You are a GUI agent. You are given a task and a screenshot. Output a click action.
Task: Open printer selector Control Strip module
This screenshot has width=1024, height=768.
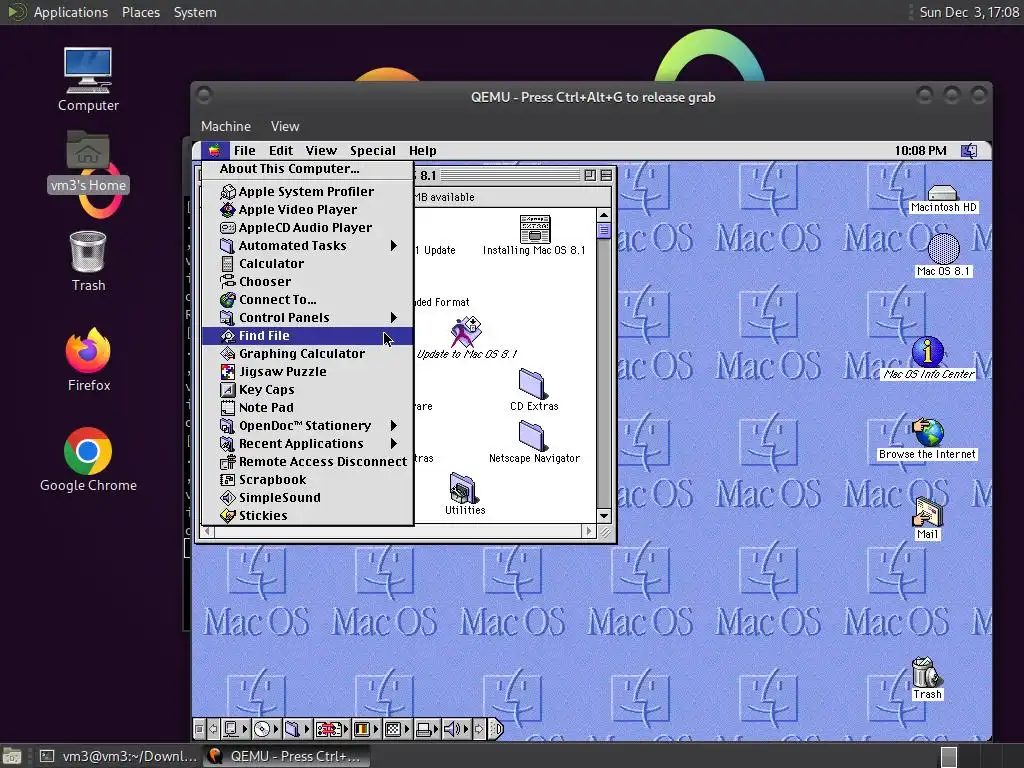tap(428, 729)
